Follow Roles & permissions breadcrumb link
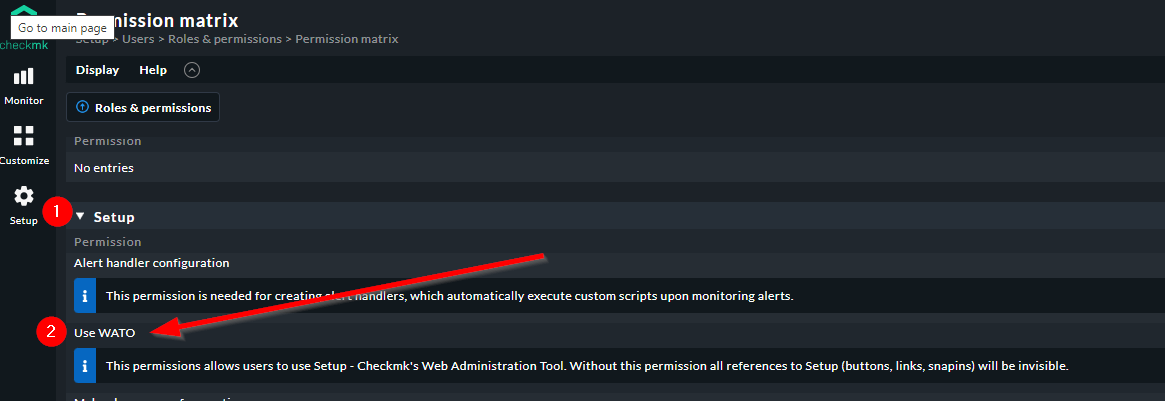Viewport: 1165px width, 401px height. (225, 39)
